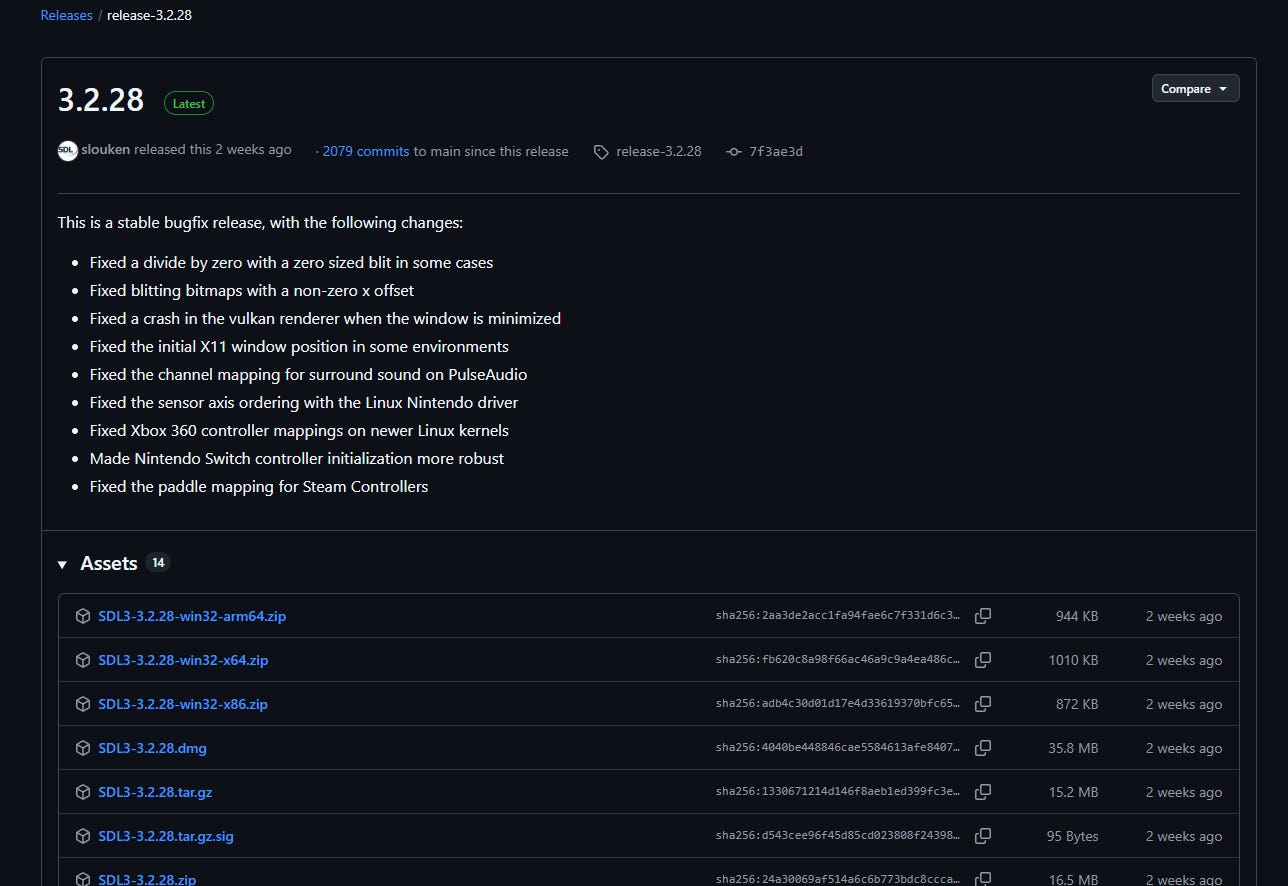The width and height of the screenshot is (1288, 886).
Task: Click hash text starting sha256:fb620c8a98f66ac
Action: [x=838, y=660]
